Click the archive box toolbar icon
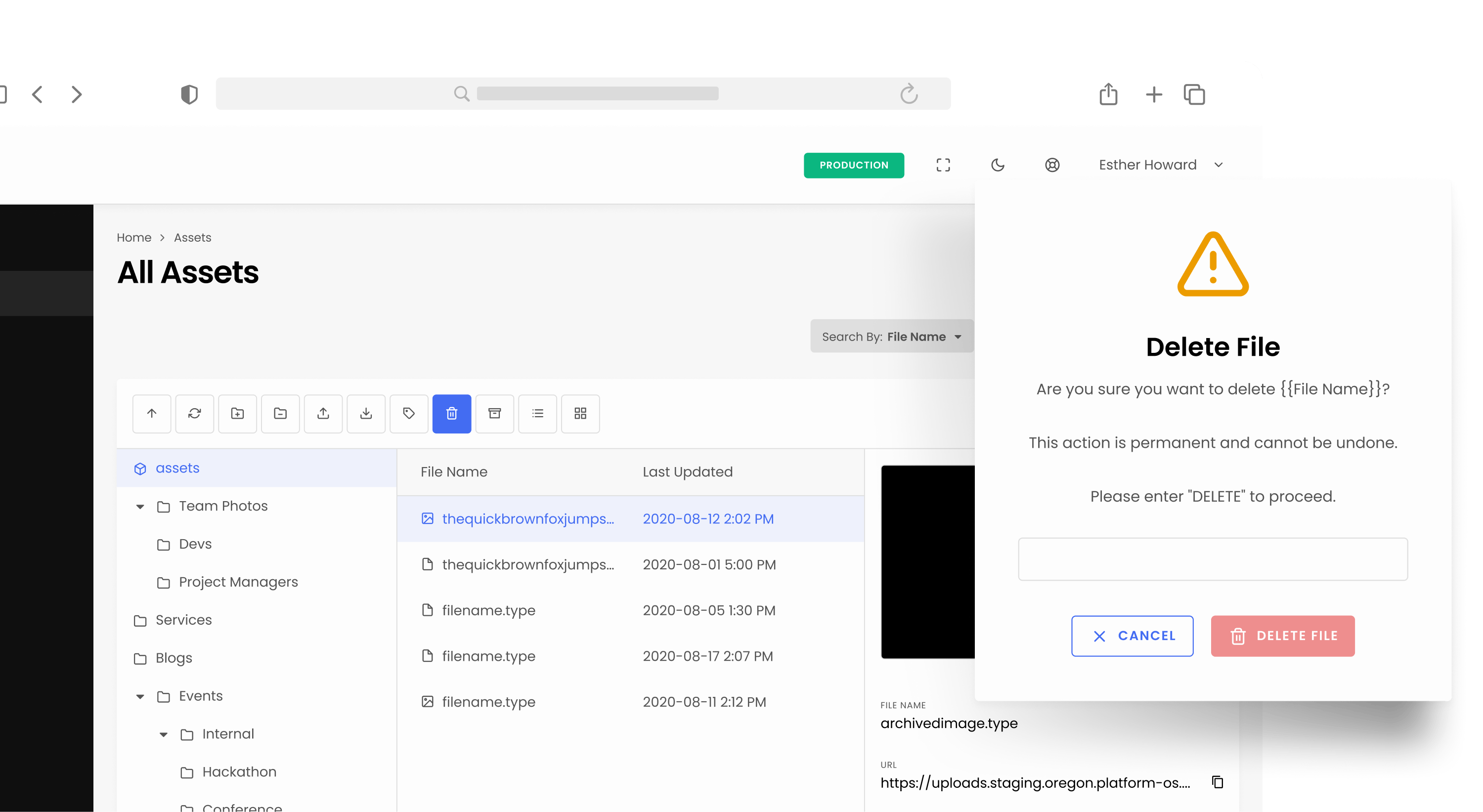The width and height of the screenshot is (1483, 812). 494,413
